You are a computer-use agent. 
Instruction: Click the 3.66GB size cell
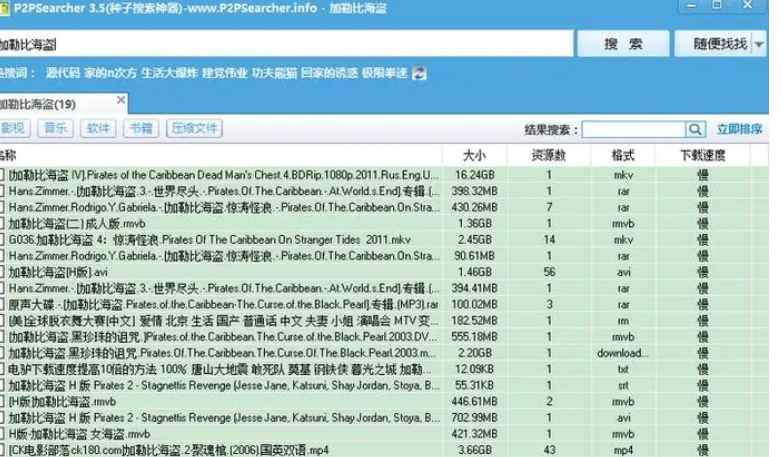coord(474,450)
